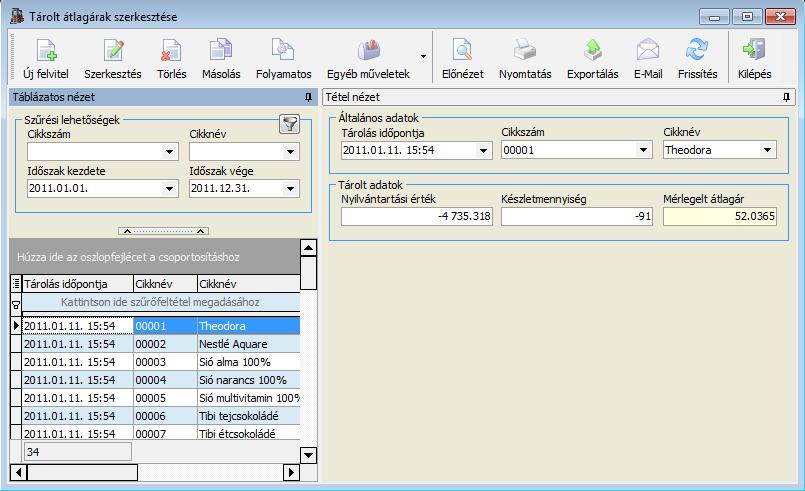Refresh with Frissítés icon
The image size is (805, 491).
pos(697,50)
